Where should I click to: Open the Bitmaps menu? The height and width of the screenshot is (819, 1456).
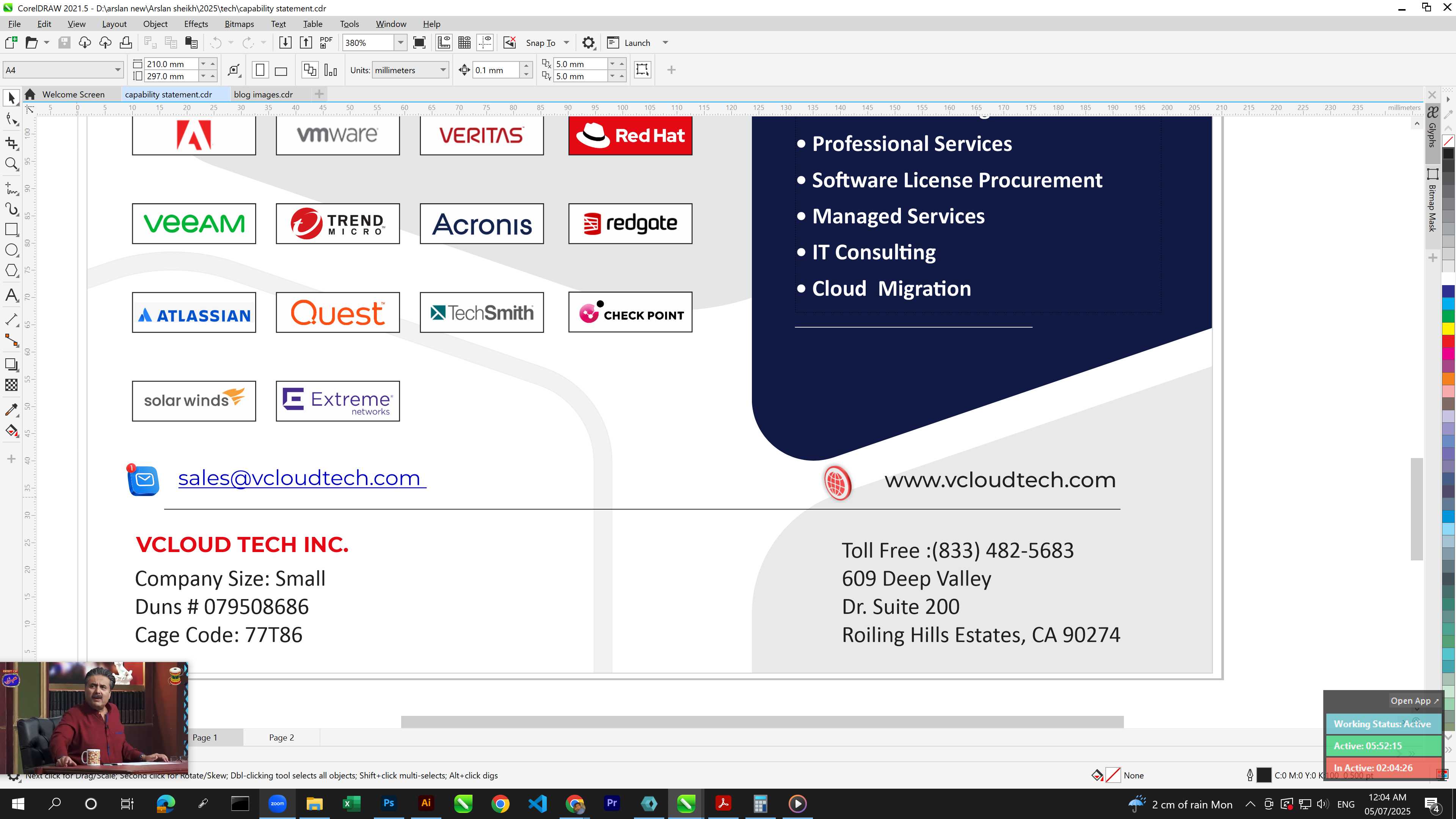point(239,24)
